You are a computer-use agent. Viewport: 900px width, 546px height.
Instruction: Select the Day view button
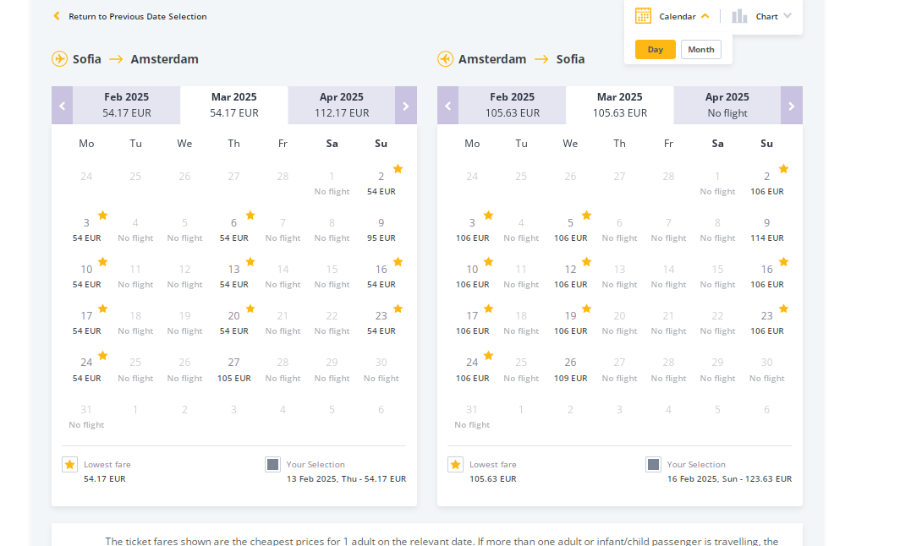(x=655, y=49)
